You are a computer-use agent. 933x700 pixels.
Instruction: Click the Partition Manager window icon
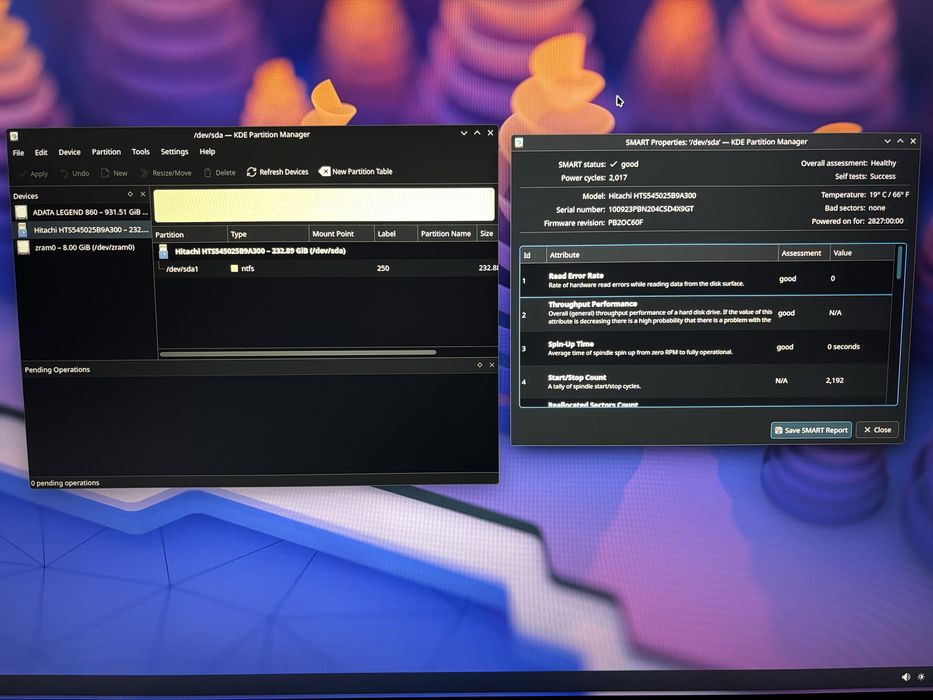(x=14, y=136)
